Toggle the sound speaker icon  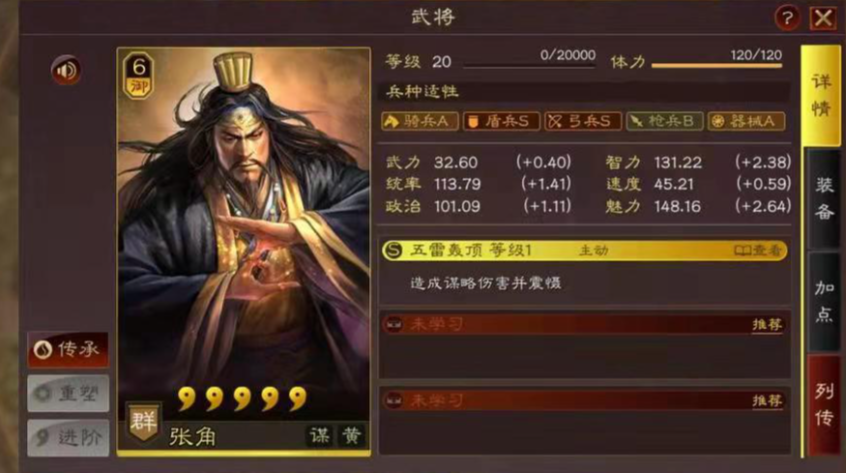(66, 70)
